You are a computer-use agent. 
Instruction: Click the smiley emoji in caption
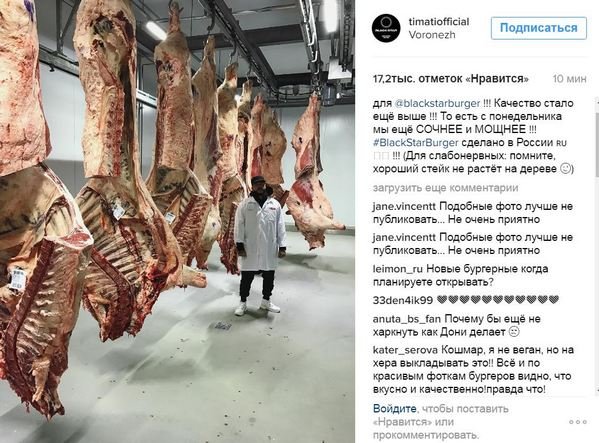565,169
